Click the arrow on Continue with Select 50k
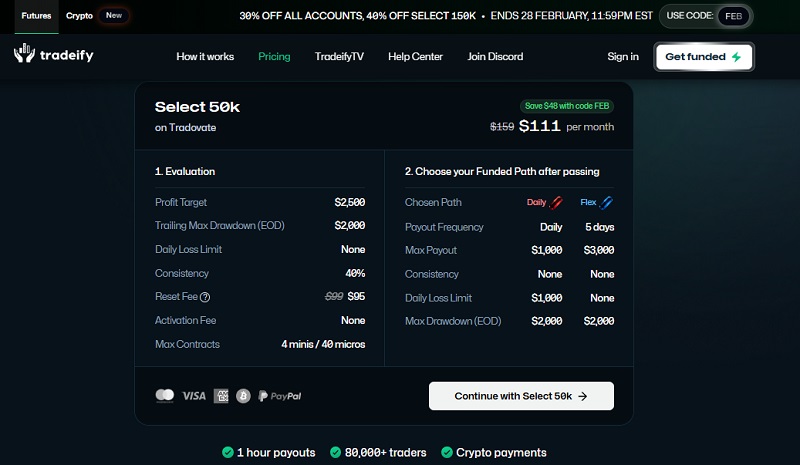This screenshot has width=800, height=465. 583,396
